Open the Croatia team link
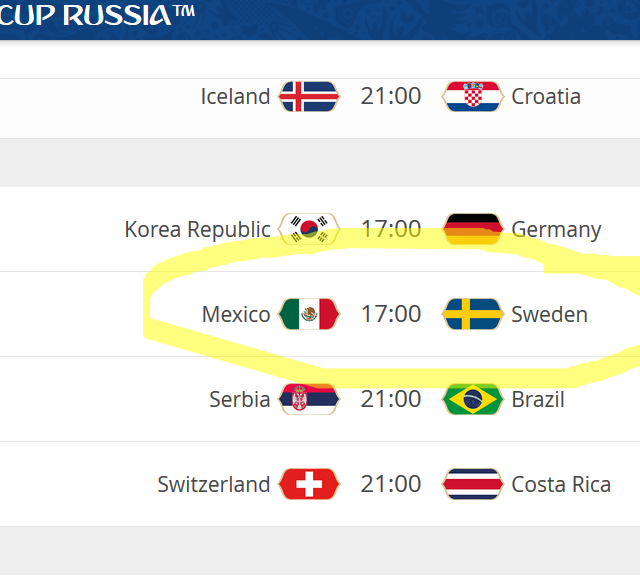 (546, 97)
